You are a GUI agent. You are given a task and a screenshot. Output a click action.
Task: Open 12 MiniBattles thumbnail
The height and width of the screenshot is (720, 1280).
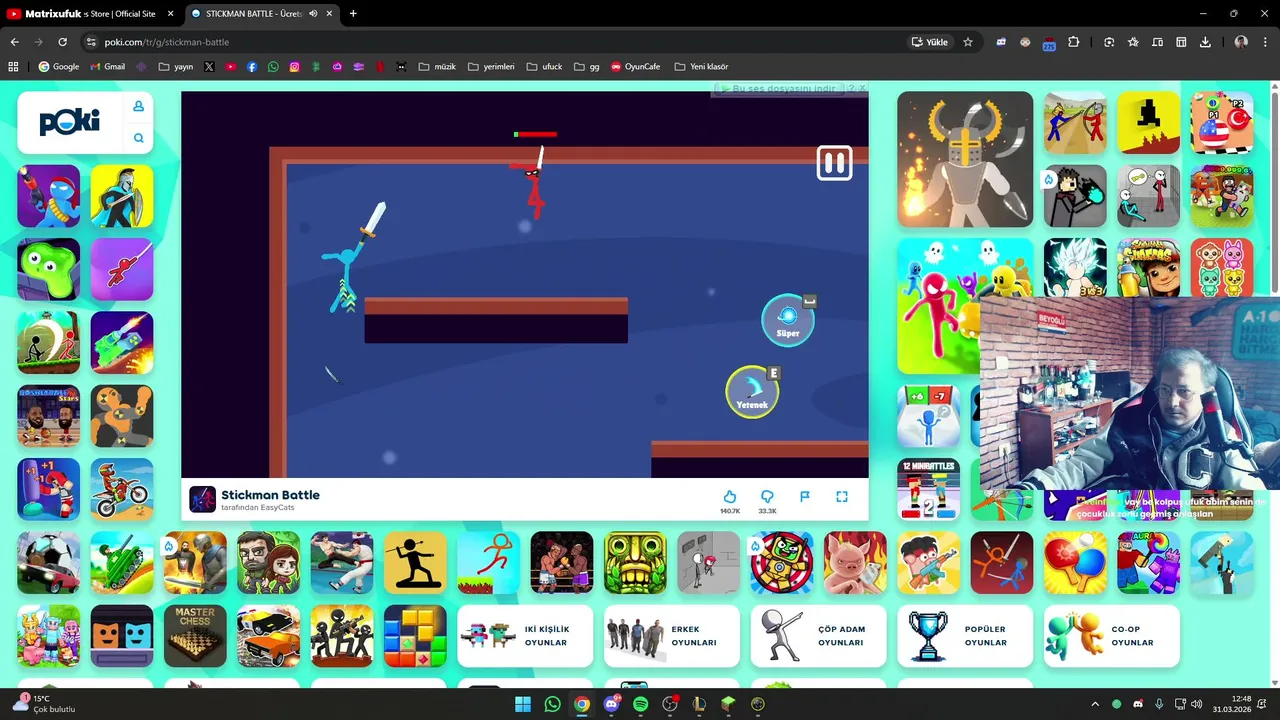(x=928, y=489)
